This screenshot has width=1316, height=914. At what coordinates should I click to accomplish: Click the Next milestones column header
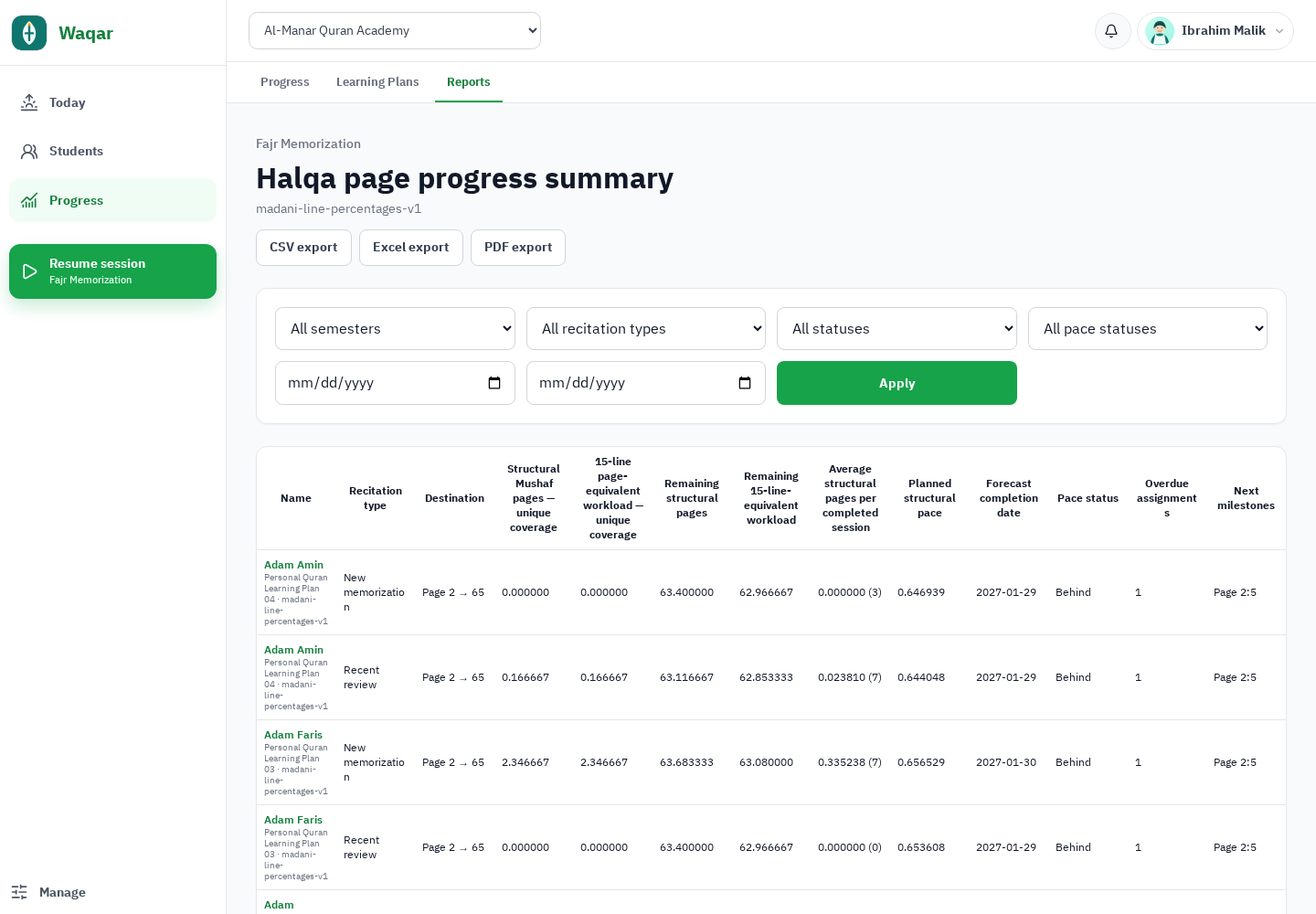(x=1246, y=498)
